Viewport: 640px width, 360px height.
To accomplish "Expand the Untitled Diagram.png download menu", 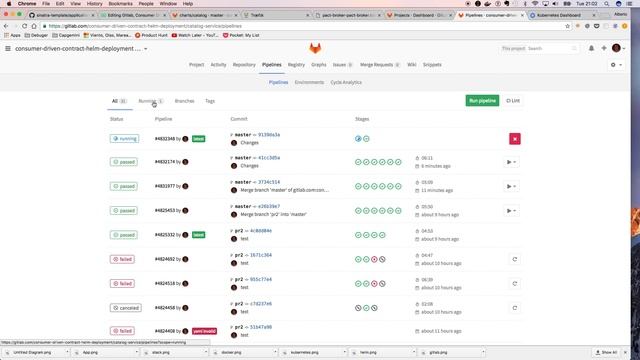I will click(x=67, y=352).
